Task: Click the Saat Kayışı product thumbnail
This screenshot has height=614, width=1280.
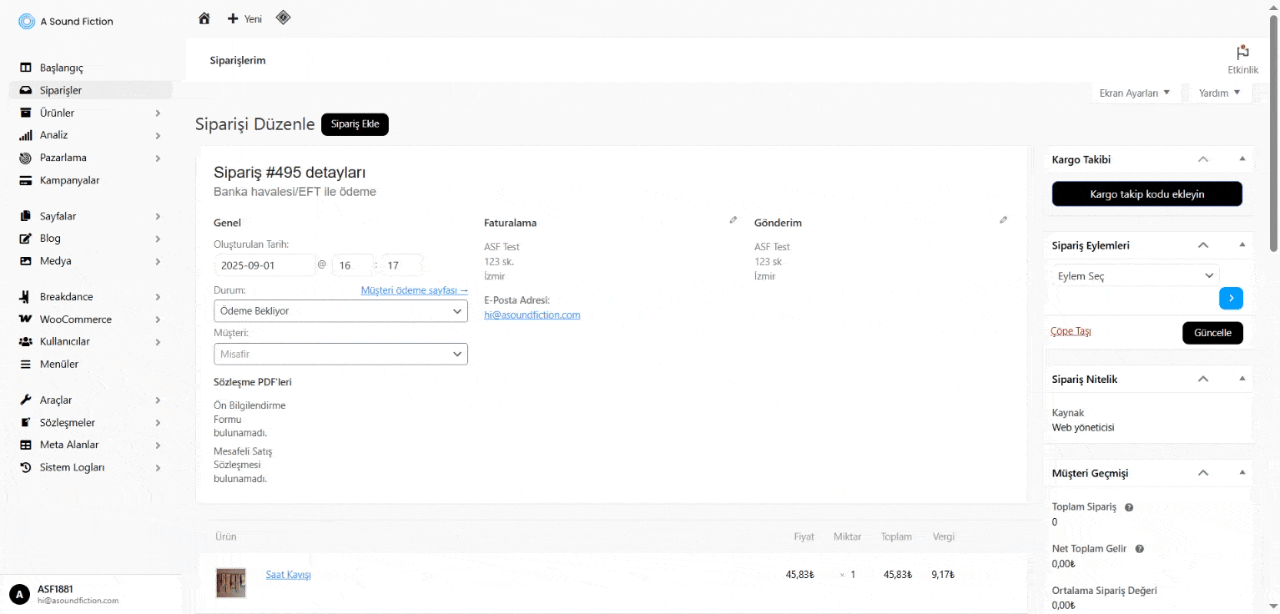Action: (x=231, y=582)
